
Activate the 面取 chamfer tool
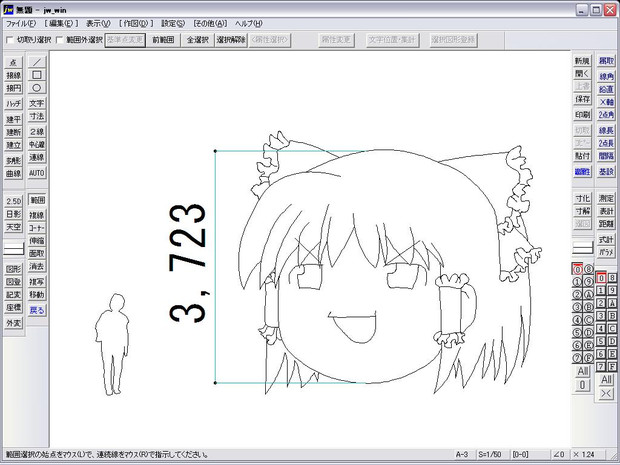[x=37, y=253]
